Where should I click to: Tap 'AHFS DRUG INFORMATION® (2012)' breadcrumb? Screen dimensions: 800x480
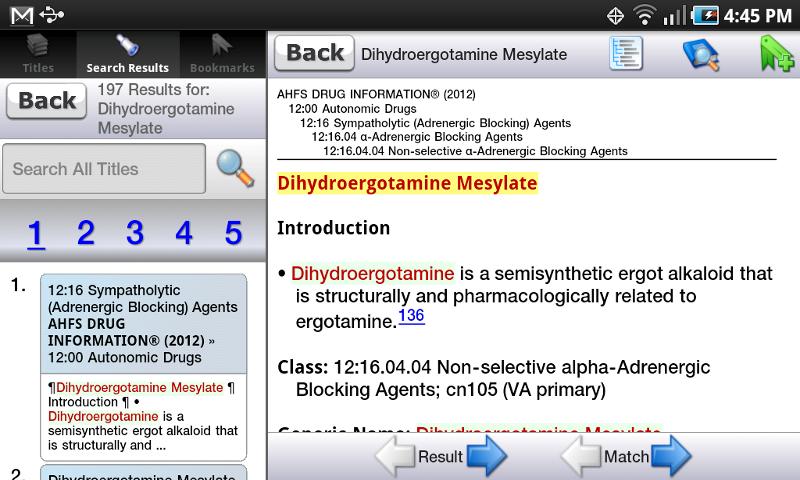tap(376, 94)
